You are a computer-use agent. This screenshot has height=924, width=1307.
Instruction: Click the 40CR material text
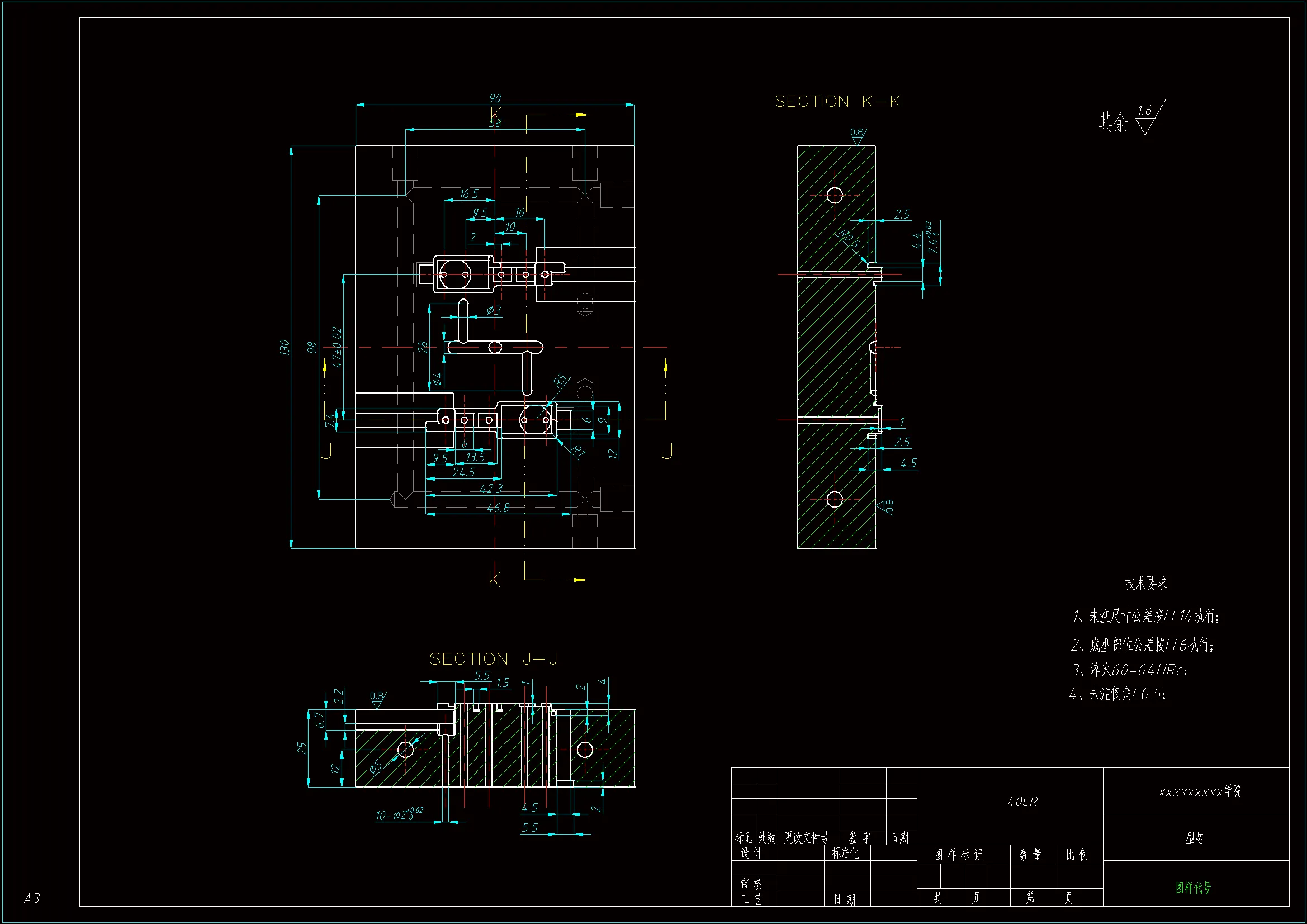1022,802
